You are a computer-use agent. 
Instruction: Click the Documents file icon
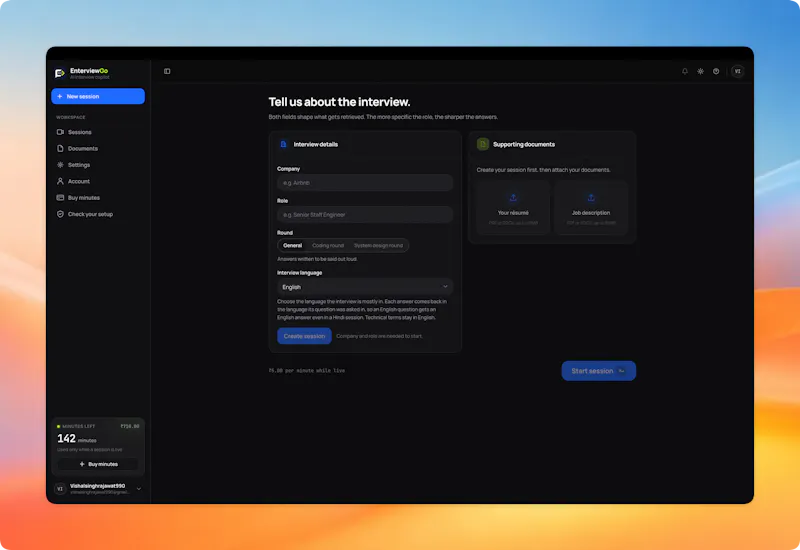(x=60, y=148)
